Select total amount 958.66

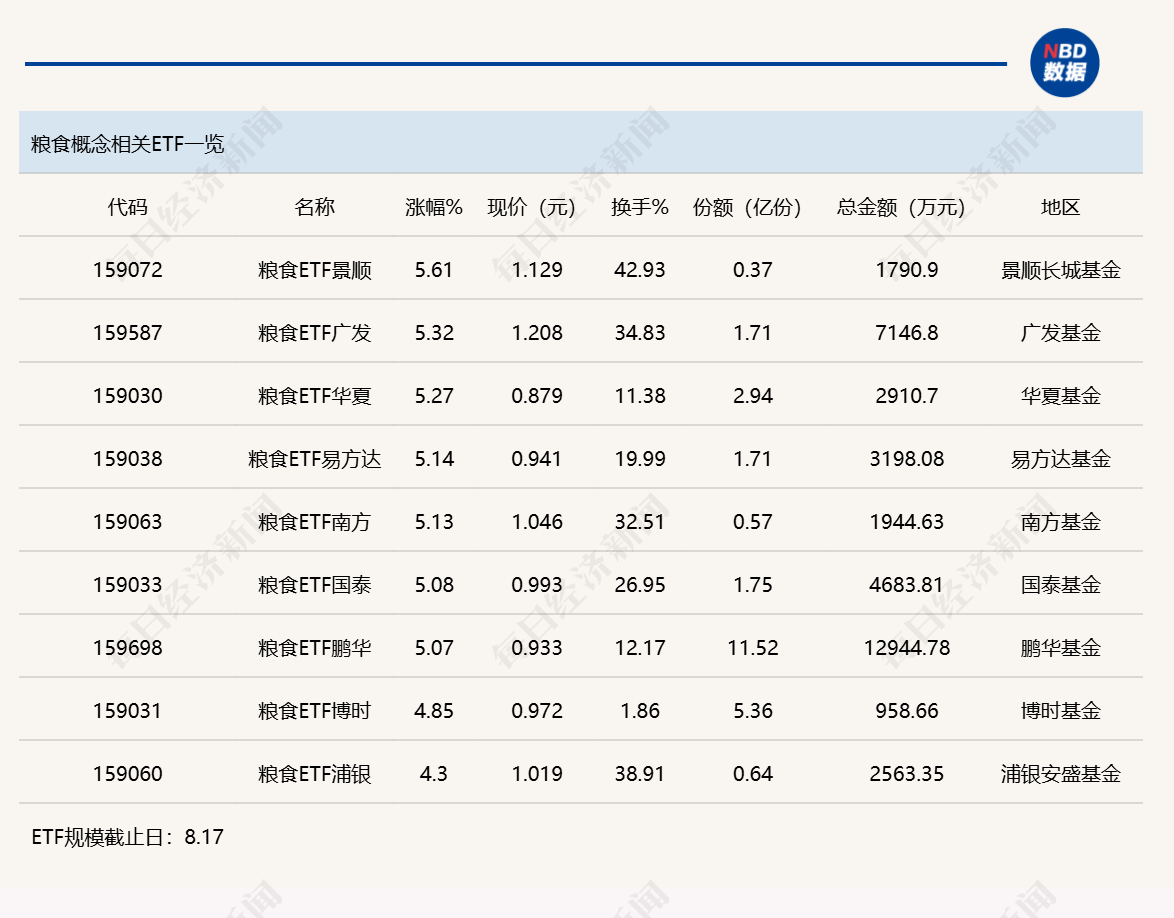click(x=907, y=710)
